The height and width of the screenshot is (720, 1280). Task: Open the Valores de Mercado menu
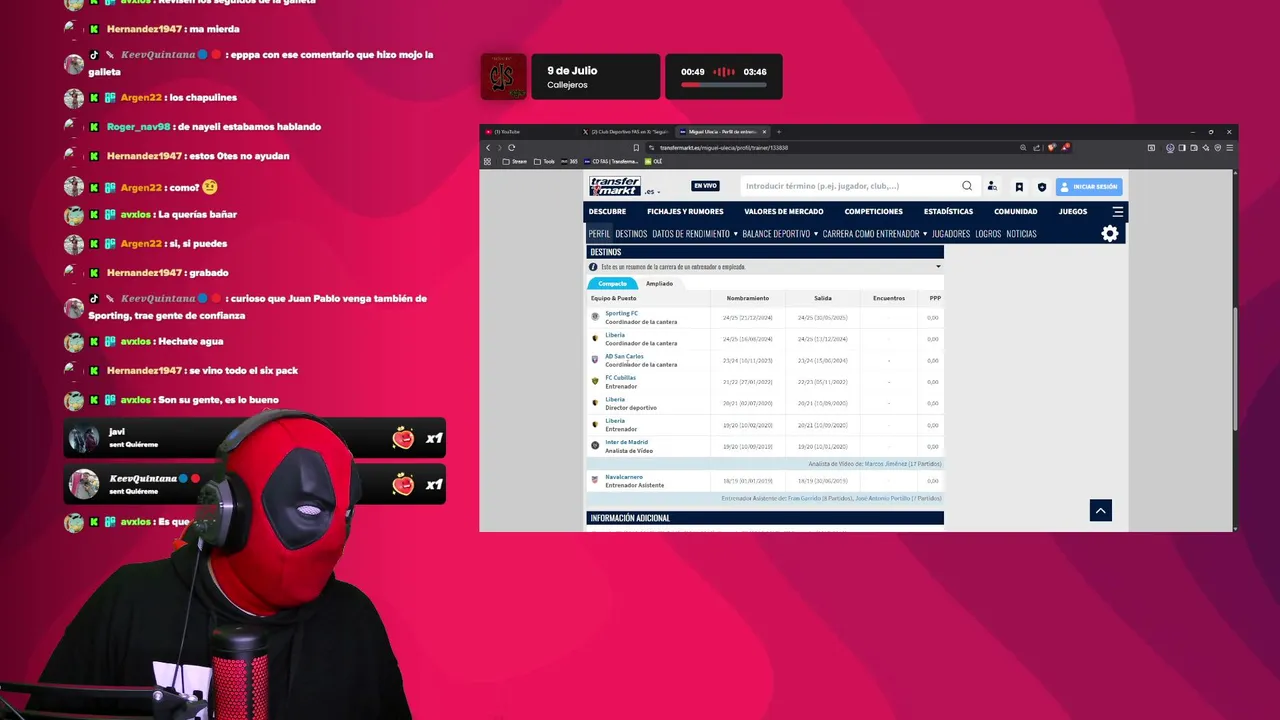click(784, 212)
